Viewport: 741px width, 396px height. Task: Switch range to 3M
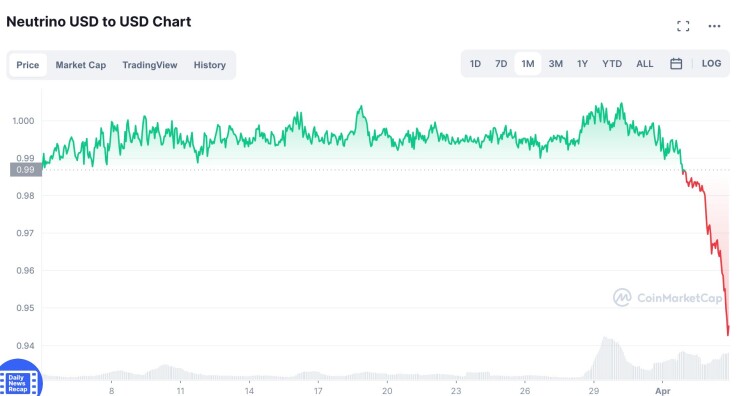pyautogui.click(x=556, y=64)
